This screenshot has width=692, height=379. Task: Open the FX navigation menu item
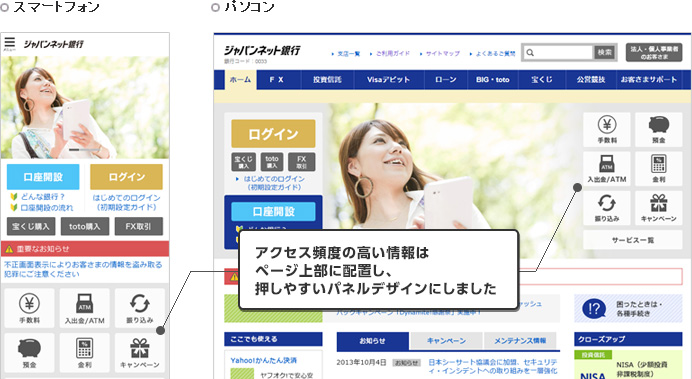point(277,80)
